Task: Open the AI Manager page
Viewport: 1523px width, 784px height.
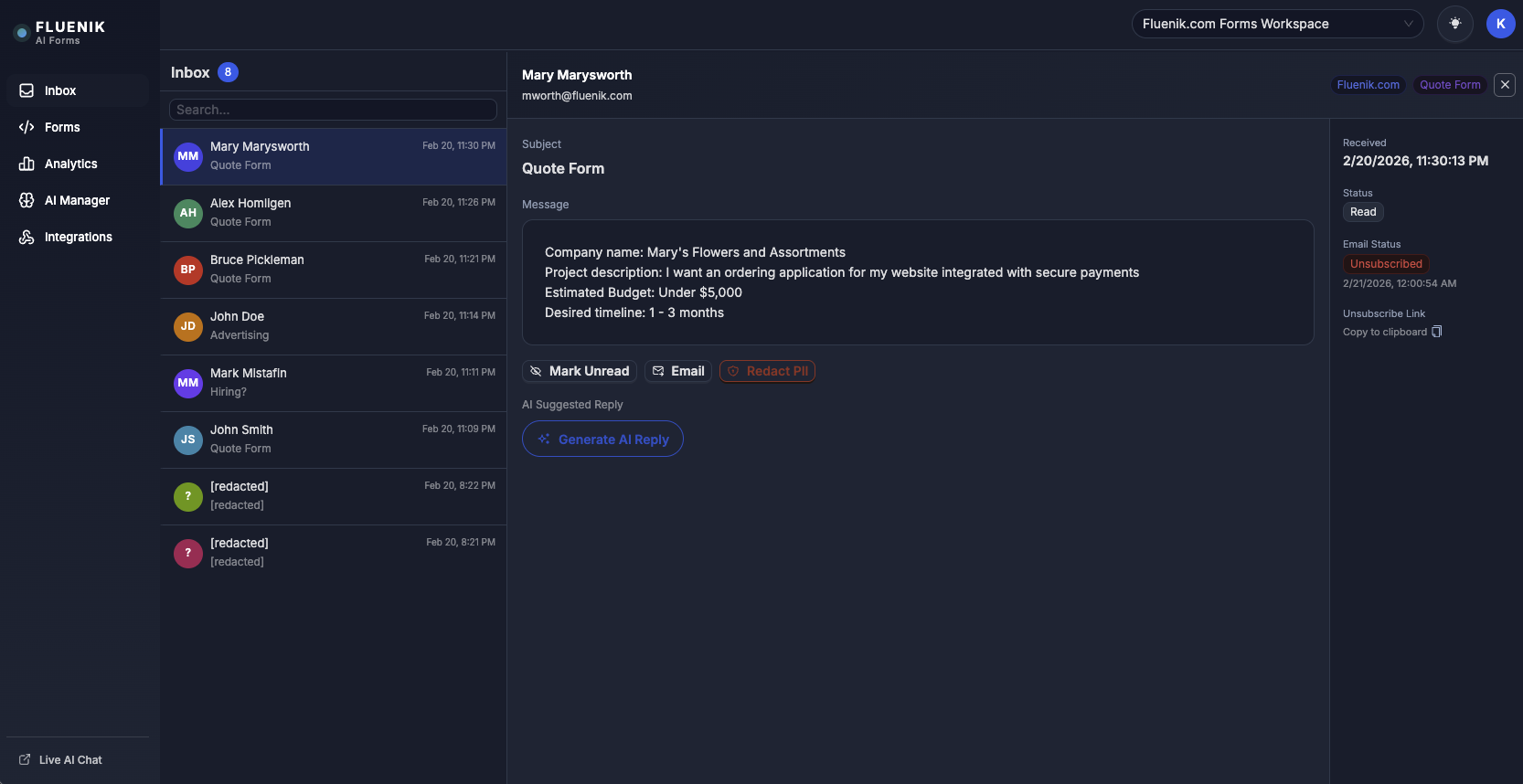Action: coord(77,200)
